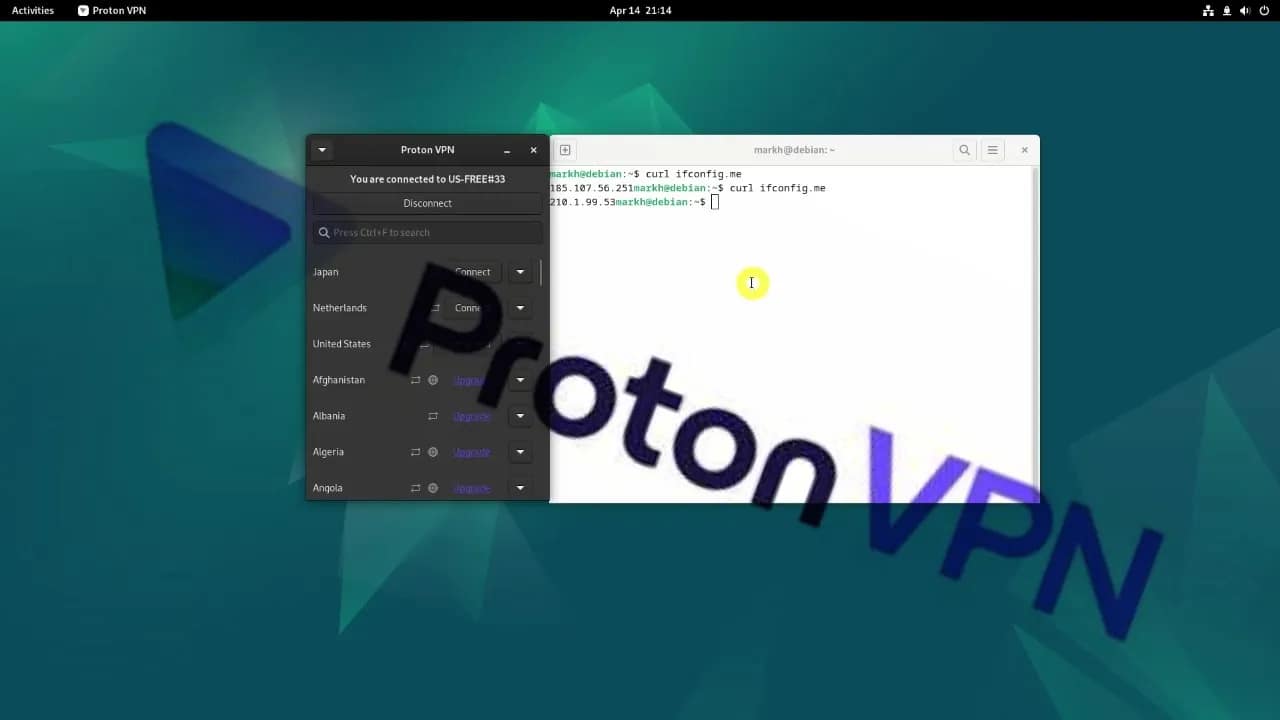Expand the Japan server list
1280x720 pixels.
point(520,272)
